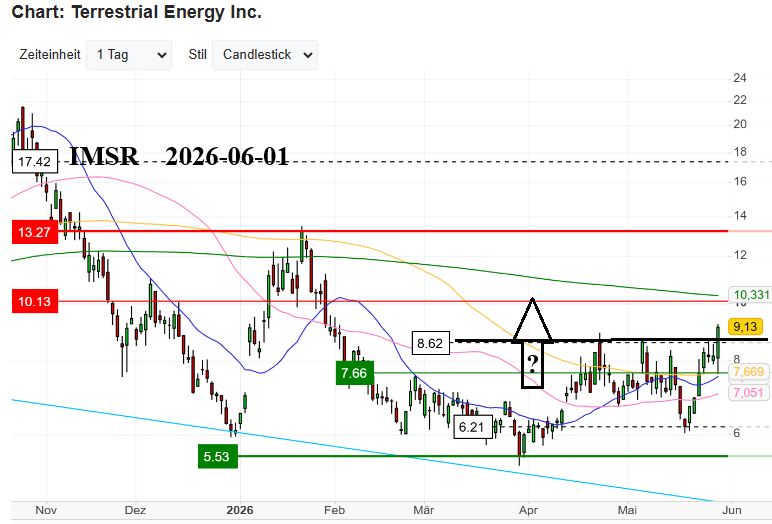Click the 'Jun' label on time axis
The width and height of the screenshot is (772, 524).
click(x=732, y=510)
